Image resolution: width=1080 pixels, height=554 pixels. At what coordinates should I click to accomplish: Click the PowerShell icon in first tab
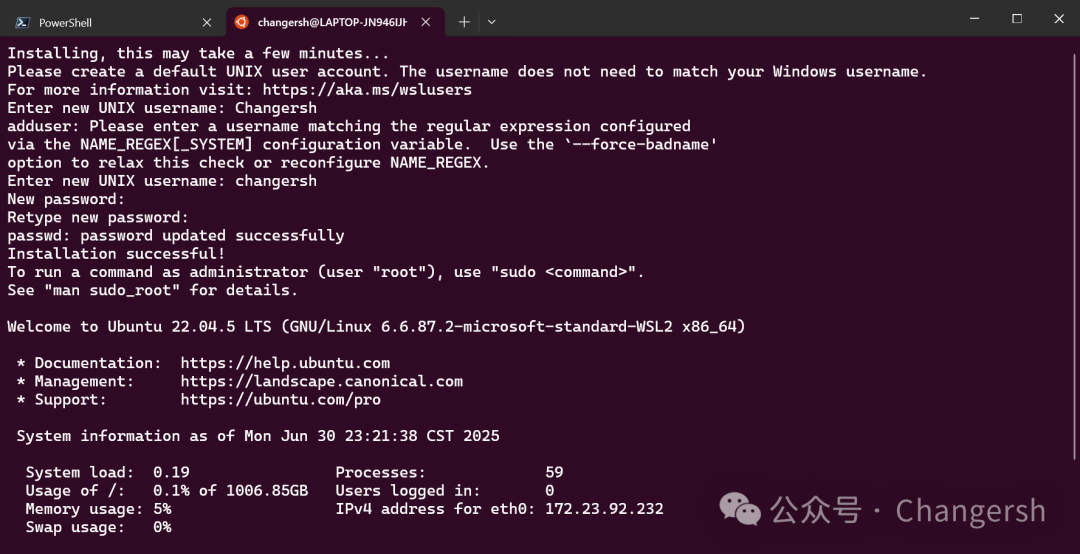pyautogui.click(x=22, y=22)
